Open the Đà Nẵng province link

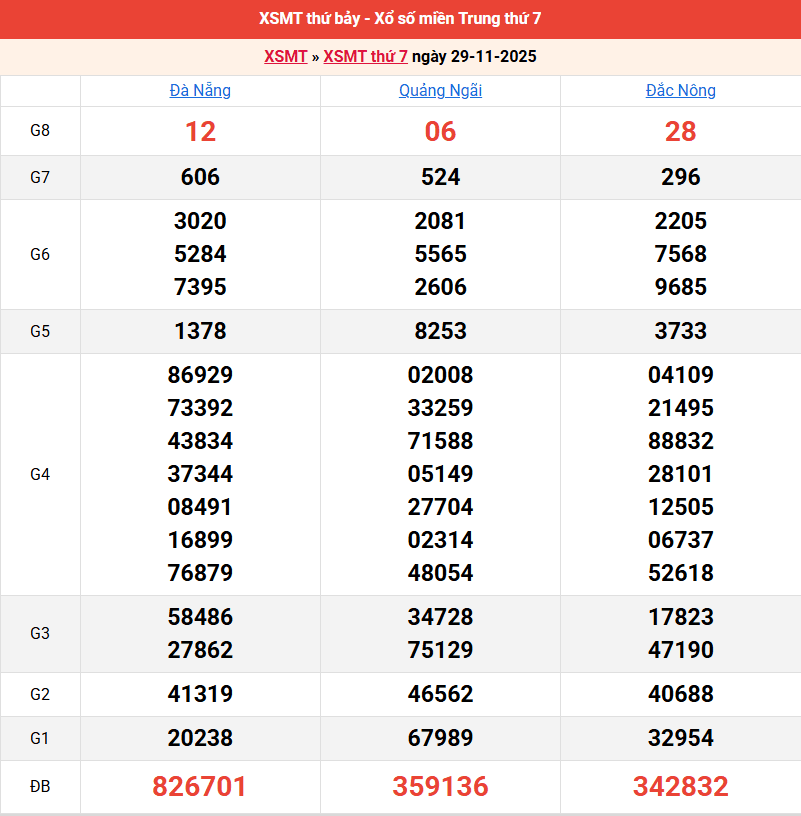pyautogui.click(x=200, y=91)
